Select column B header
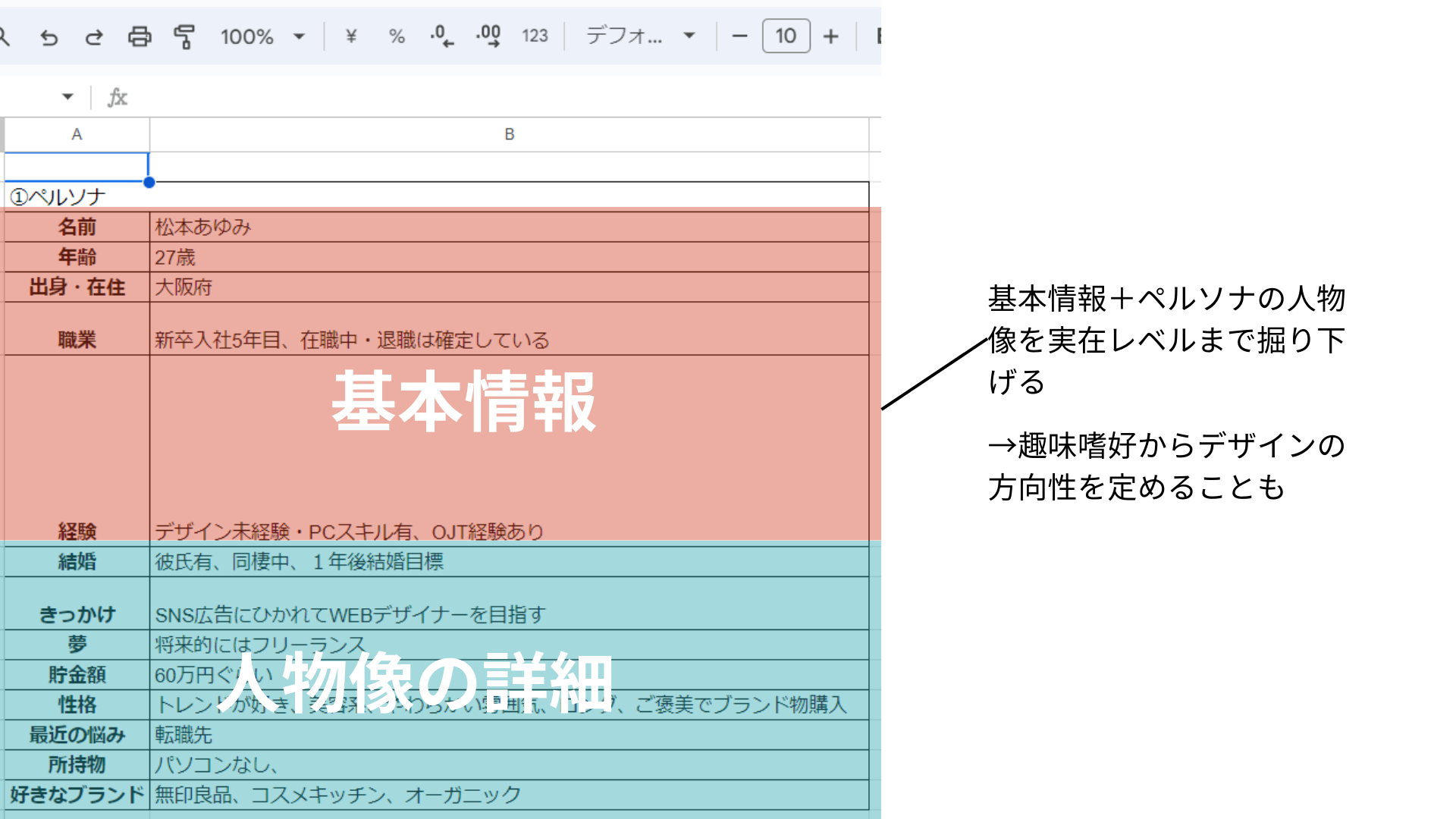This screenshot has height=819, width=1456. (x=509, y=134)
